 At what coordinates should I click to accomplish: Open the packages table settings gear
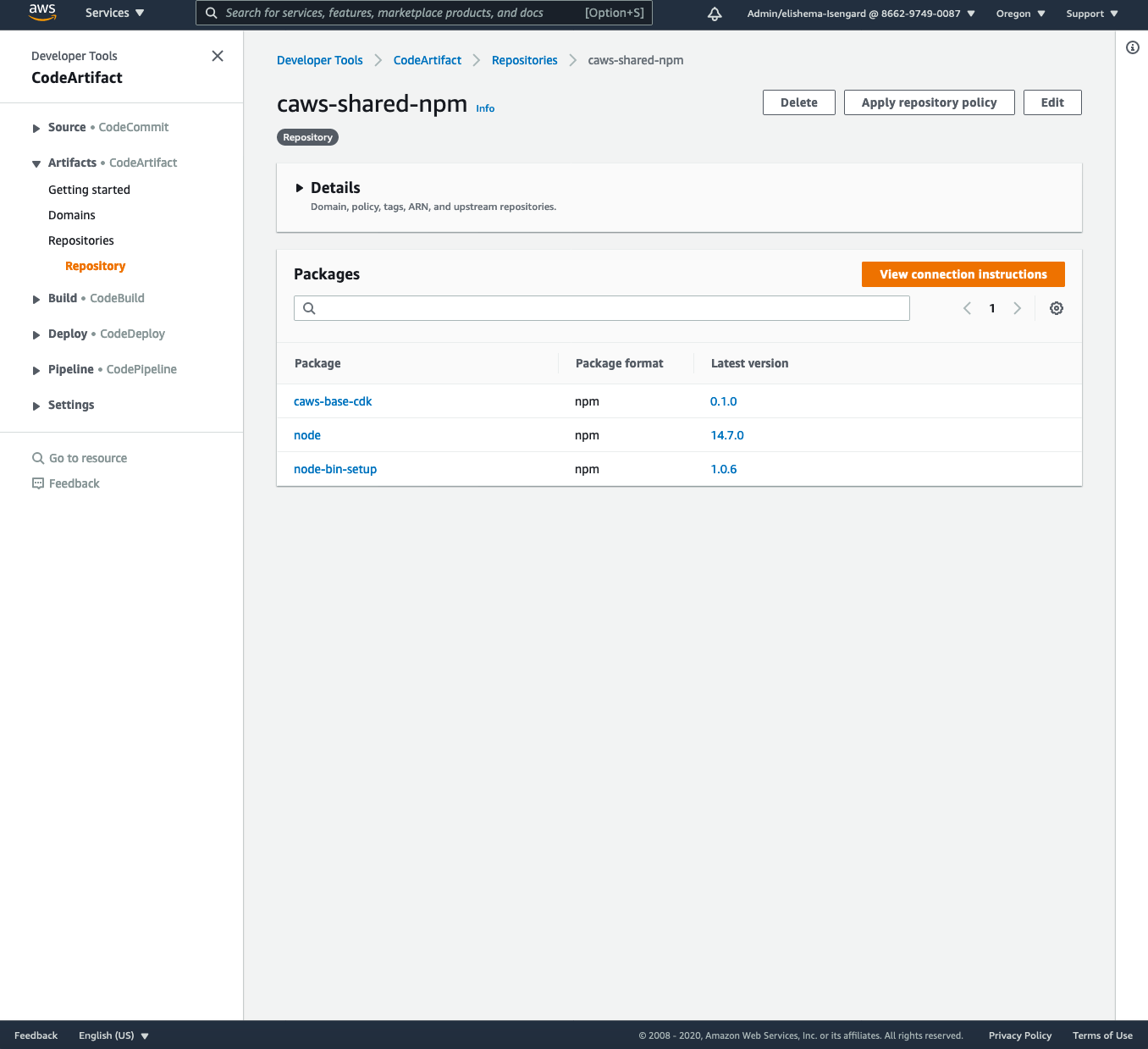1057,308
